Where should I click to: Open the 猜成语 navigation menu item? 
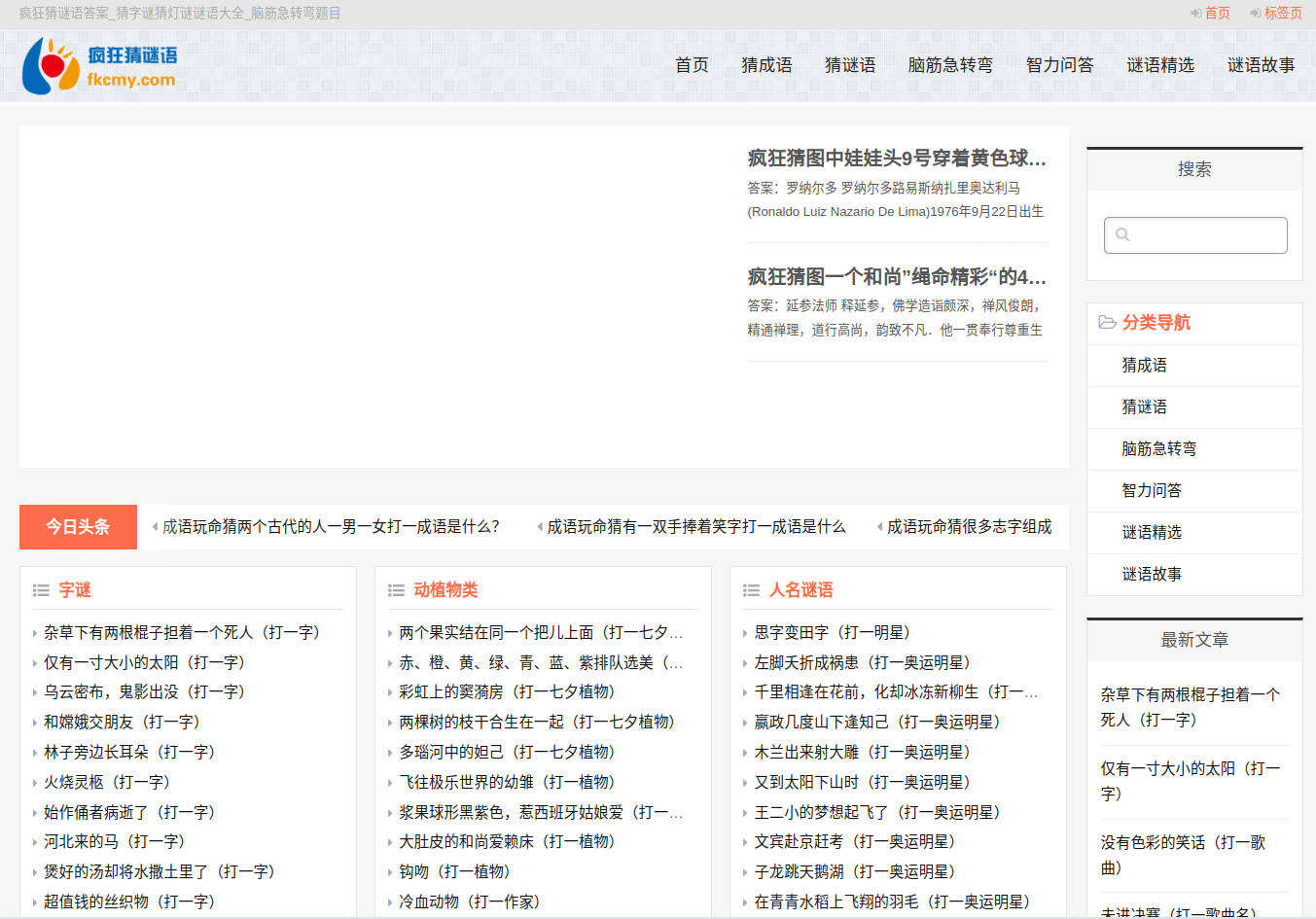coord(766,65)
